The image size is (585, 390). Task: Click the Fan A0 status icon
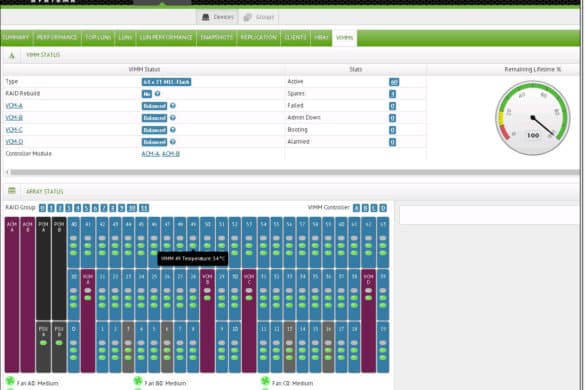[10, 381]
